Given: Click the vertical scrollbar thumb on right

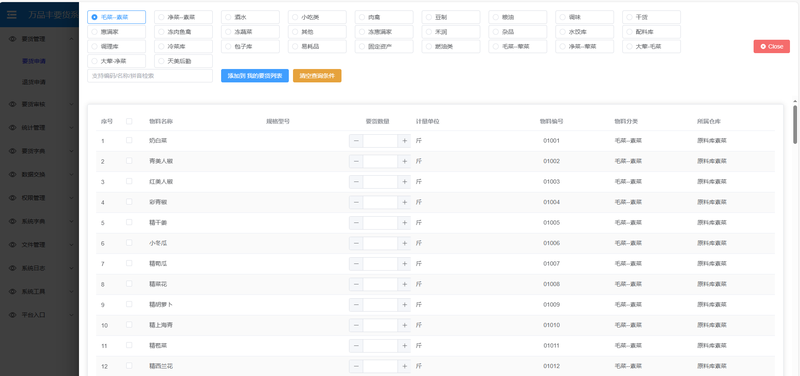Looking at the screenshot, I should [795, 124].
